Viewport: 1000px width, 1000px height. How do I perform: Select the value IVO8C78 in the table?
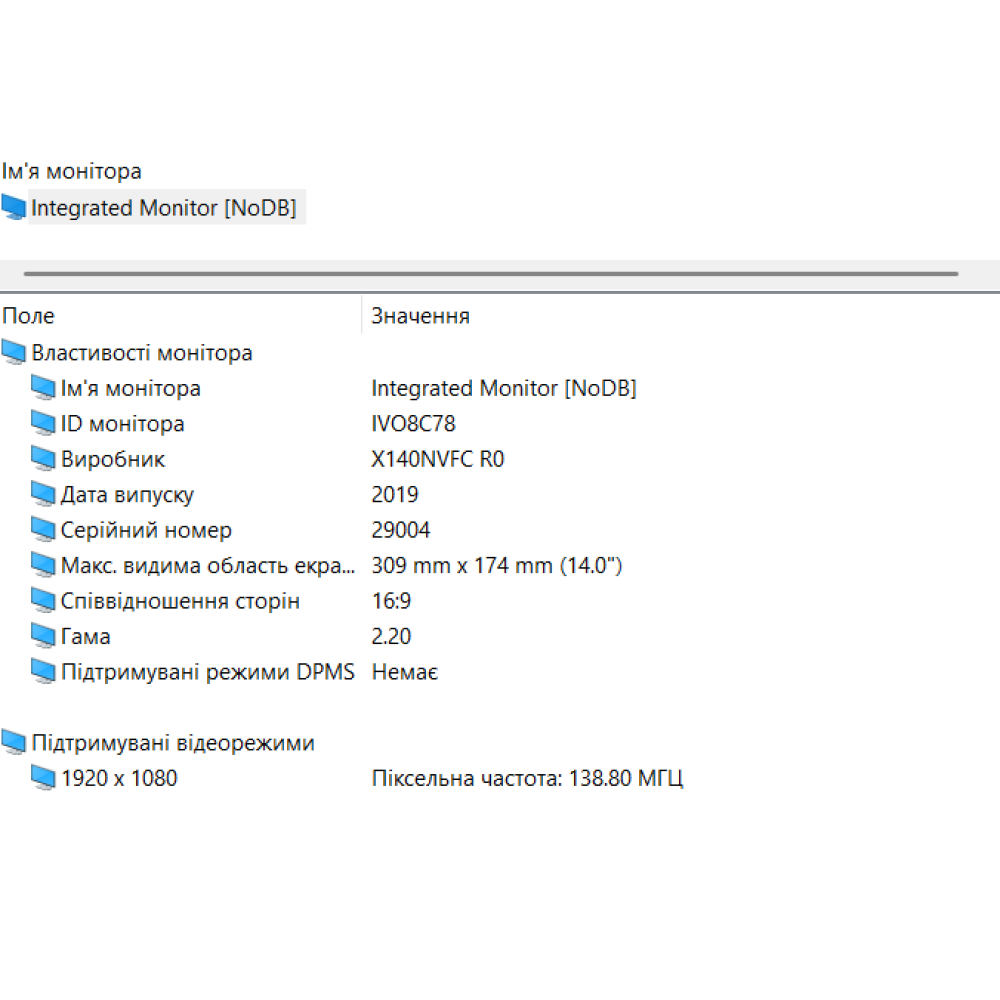[x=413, y=423]
